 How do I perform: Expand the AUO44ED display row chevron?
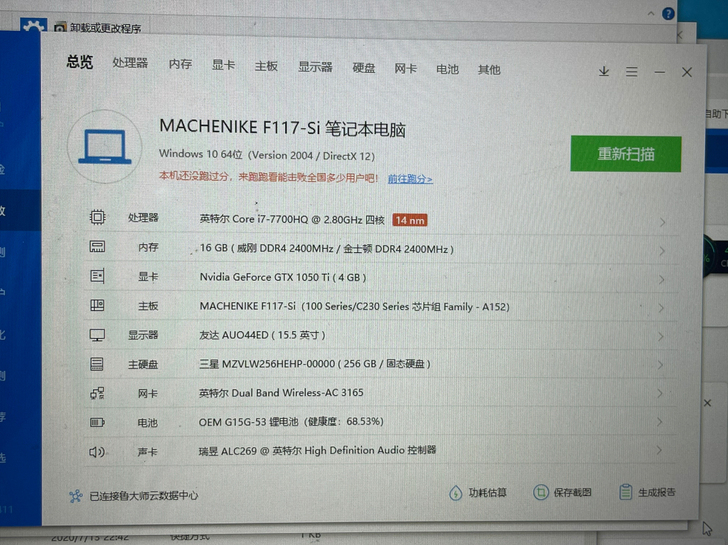click(661, 337)
